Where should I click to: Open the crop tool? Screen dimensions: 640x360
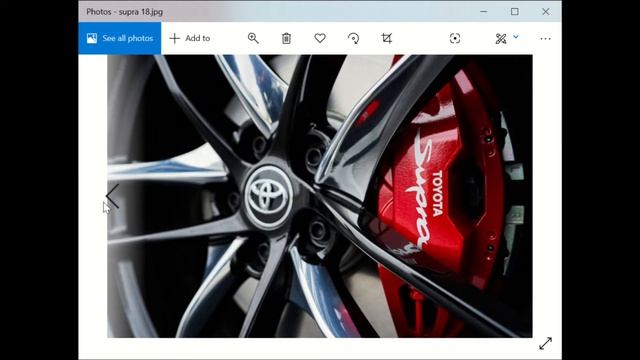coord(387,38)
